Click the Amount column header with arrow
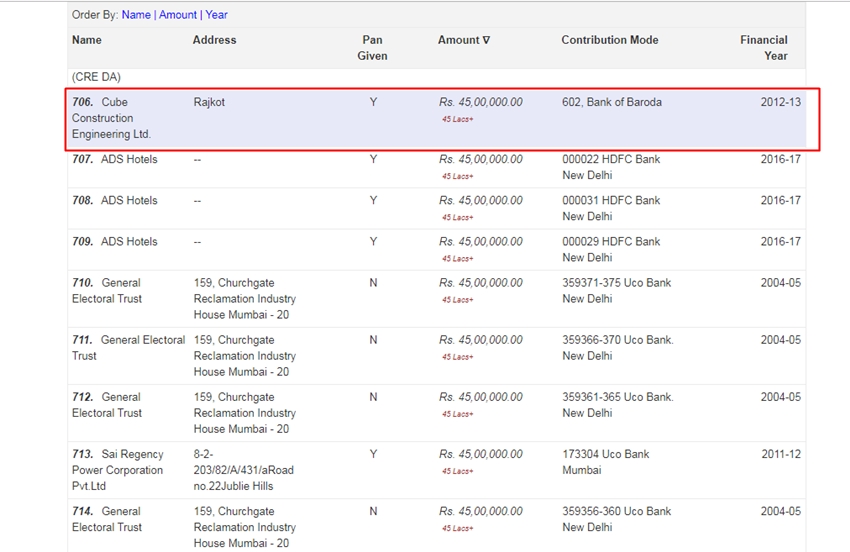 click(464, 40)
